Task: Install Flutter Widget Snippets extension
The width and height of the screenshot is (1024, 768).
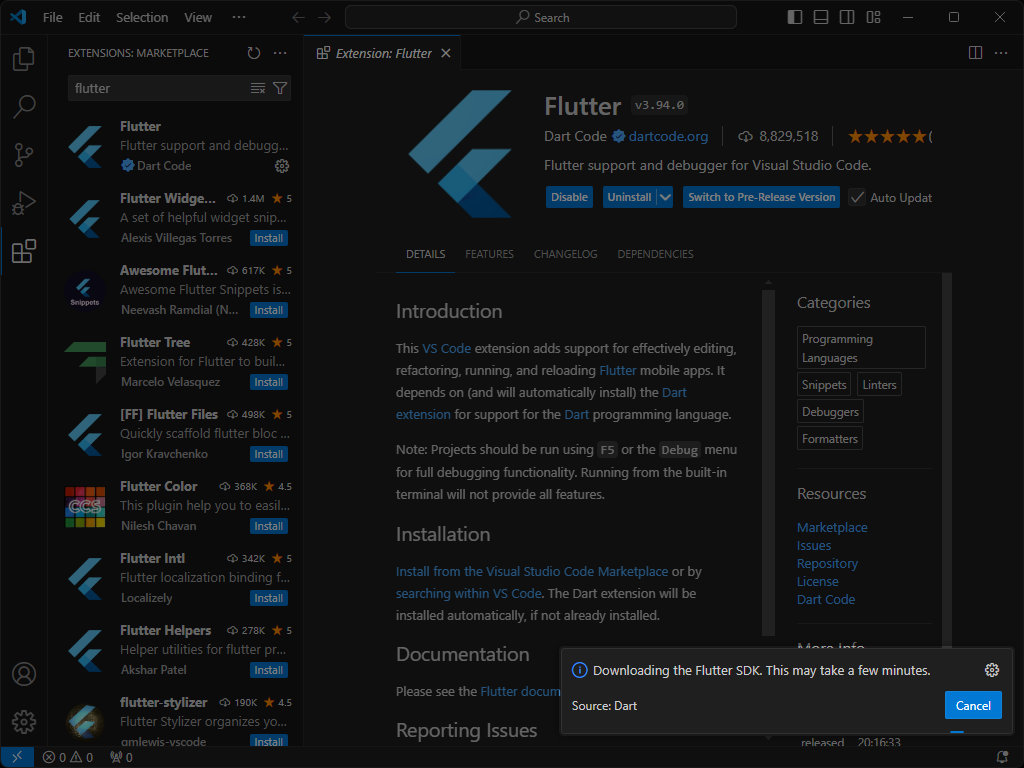Action: pyautogui.click(x=268, y=238)
